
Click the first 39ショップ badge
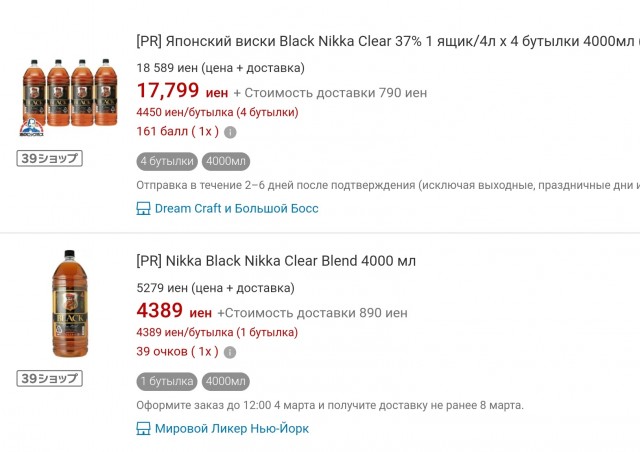click(x=49, y=158)
